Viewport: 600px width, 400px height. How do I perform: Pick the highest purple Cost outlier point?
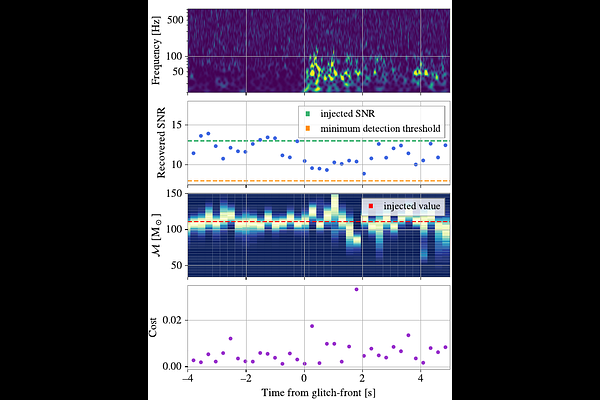tap(356, 289)
